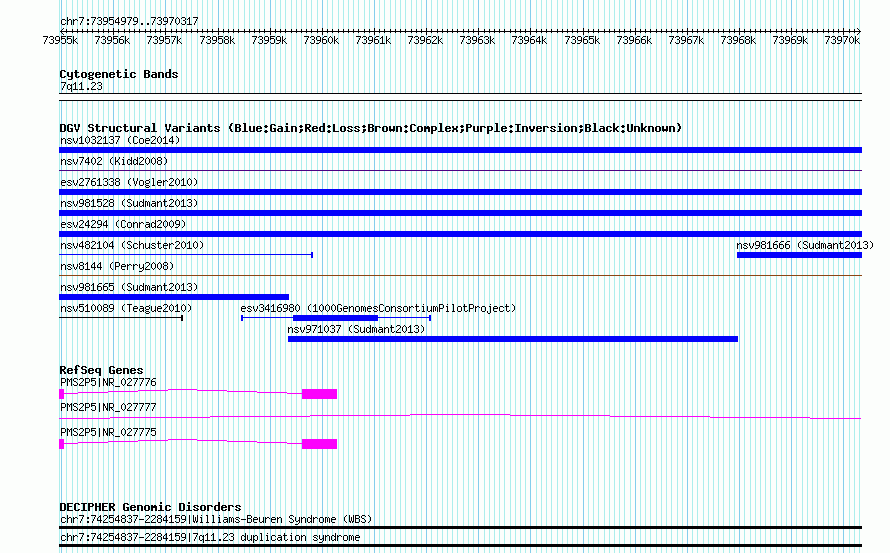The image size is (890, 553).
Task: Click the nsv1032137 (Coe2014) label
Action: coord(120,140)
